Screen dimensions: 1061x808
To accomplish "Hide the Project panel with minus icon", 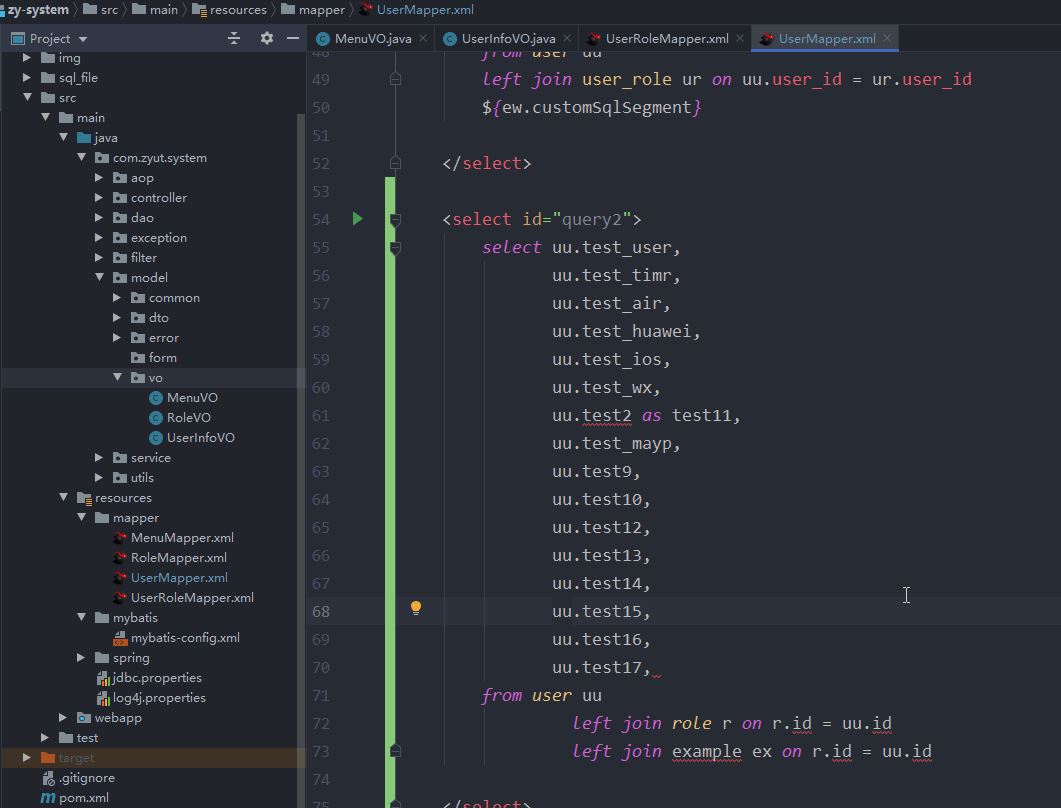I will tap(293, 39).
